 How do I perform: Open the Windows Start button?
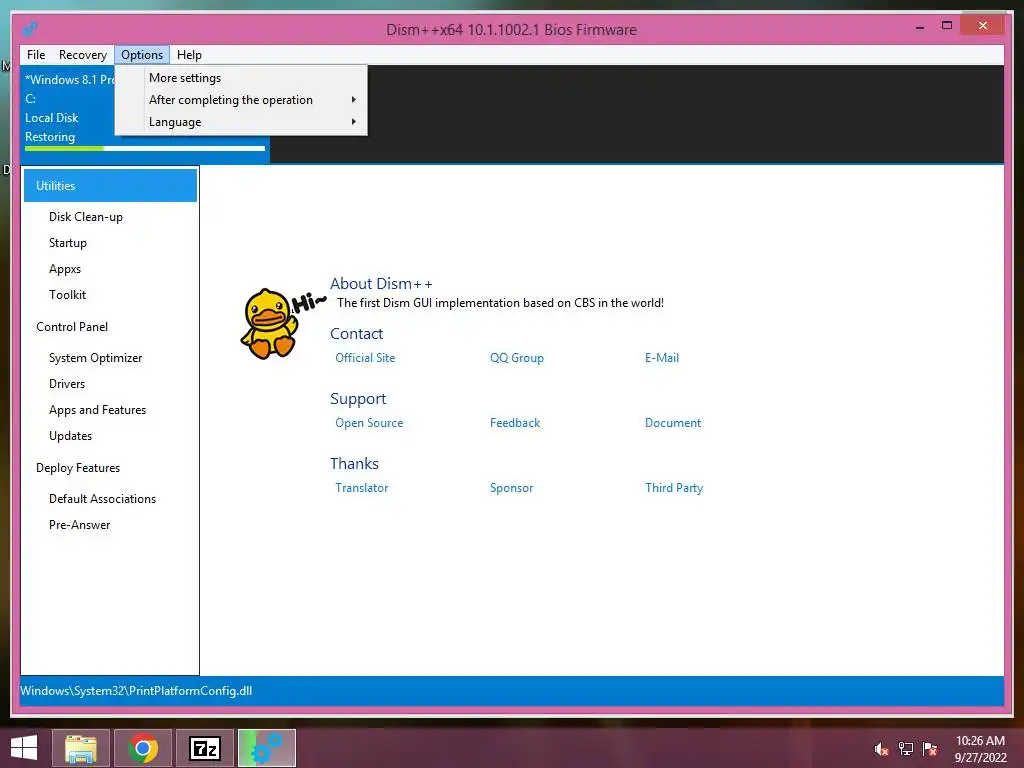coord(24,748)
